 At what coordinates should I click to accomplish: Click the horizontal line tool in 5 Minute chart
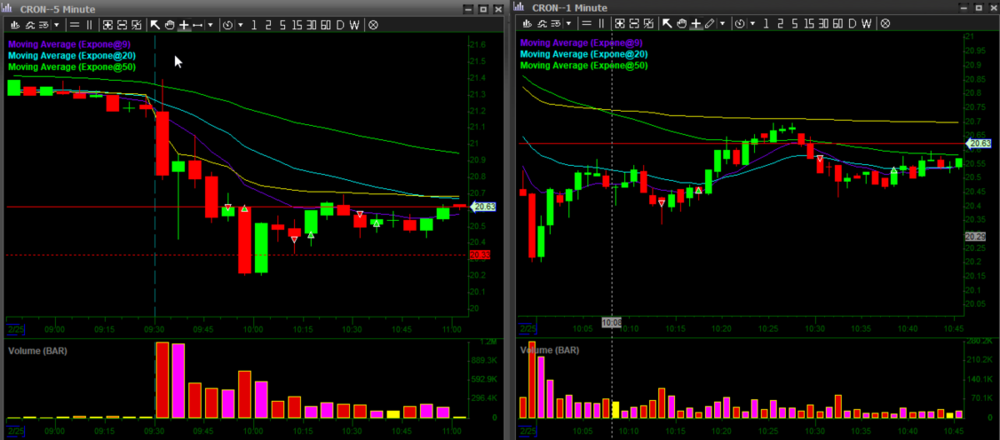pyautogui.click(x=198, y=23)
